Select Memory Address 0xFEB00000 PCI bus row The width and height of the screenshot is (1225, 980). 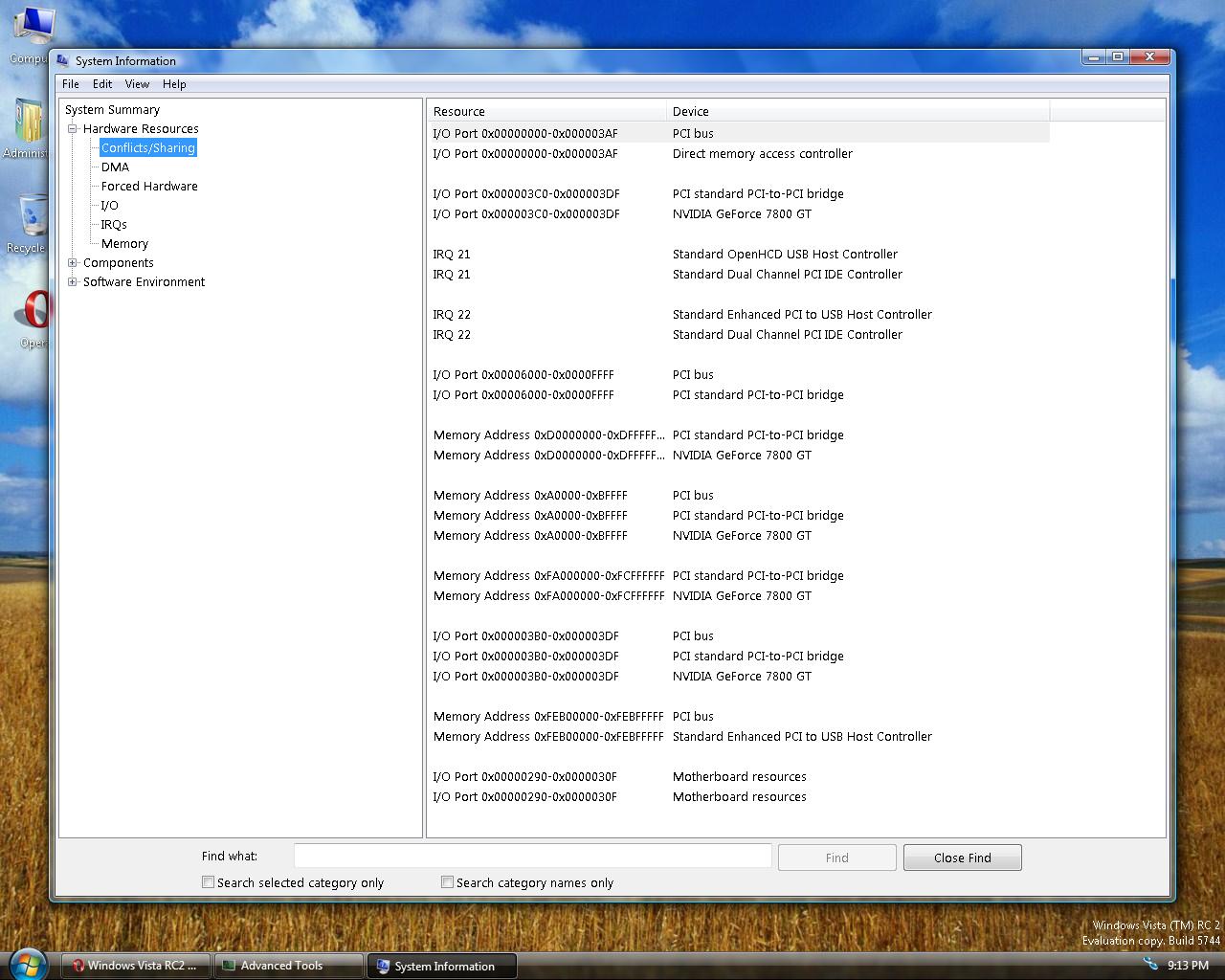(x=739, y=716)
